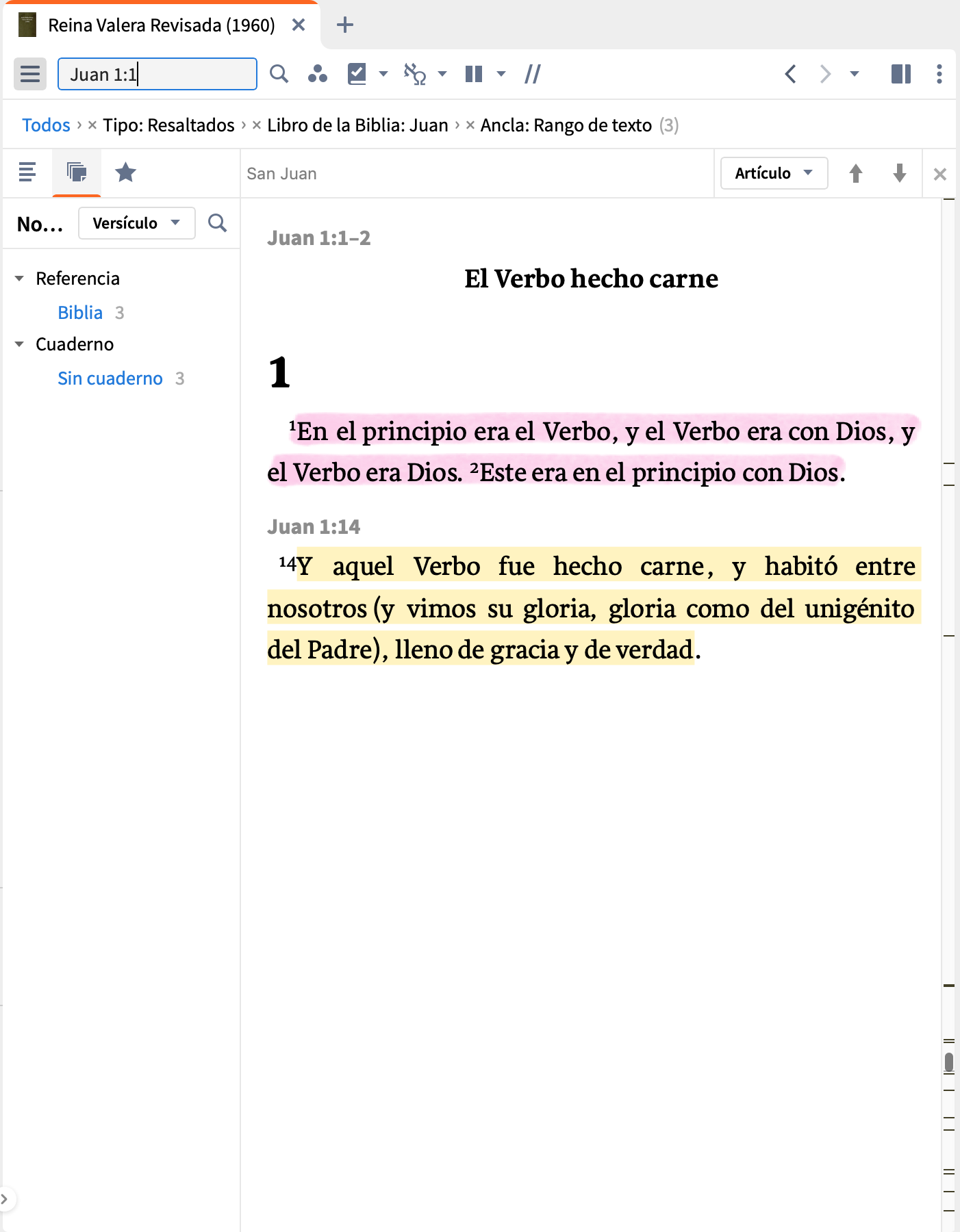The width and height of the screenshot is (960, 1232).
Task: Open the Versículo dropdown
Action: [x=137, y=223]
